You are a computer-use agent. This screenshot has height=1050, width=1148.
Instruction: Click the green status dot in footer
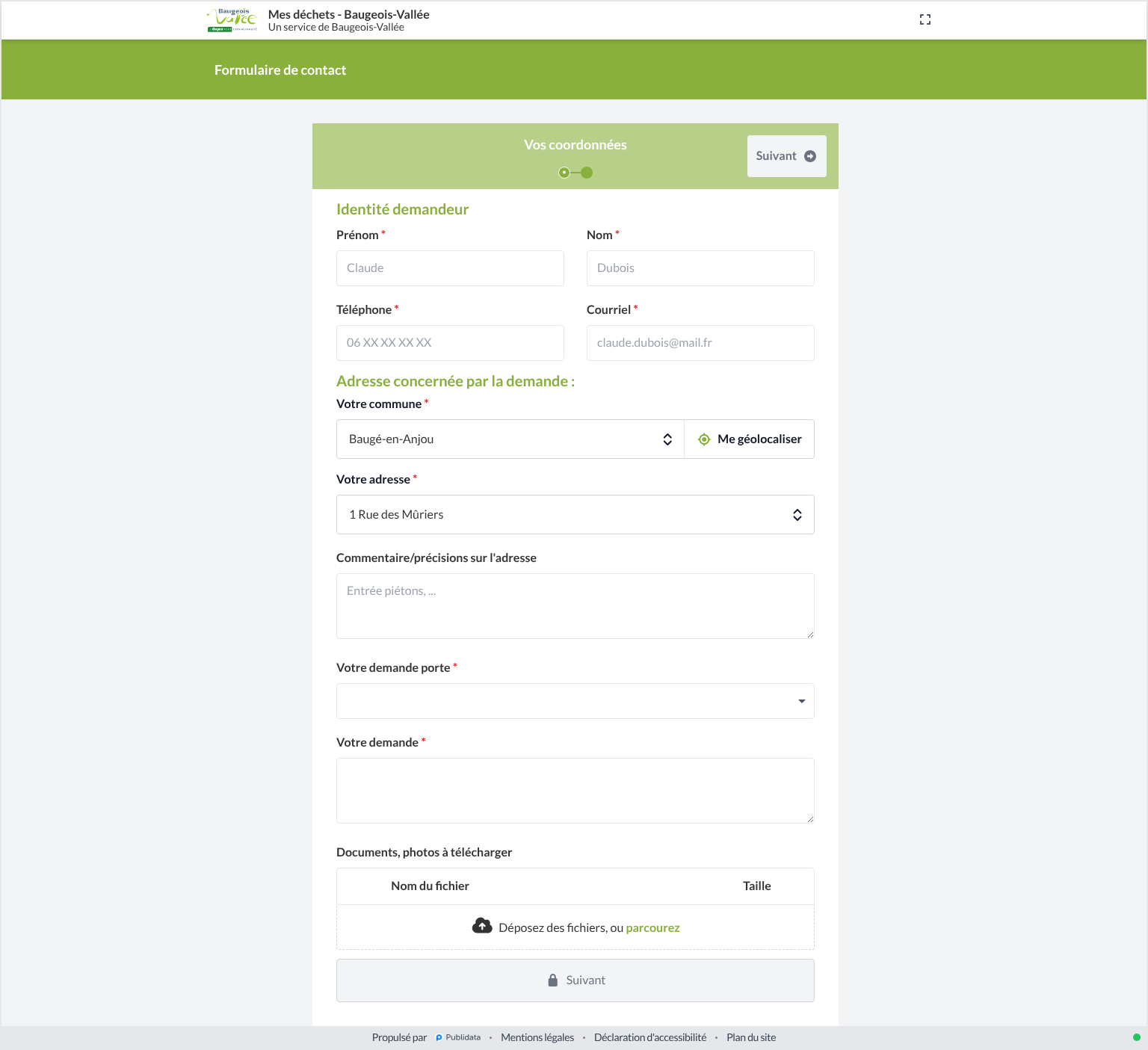(x=1136, y=1037)
